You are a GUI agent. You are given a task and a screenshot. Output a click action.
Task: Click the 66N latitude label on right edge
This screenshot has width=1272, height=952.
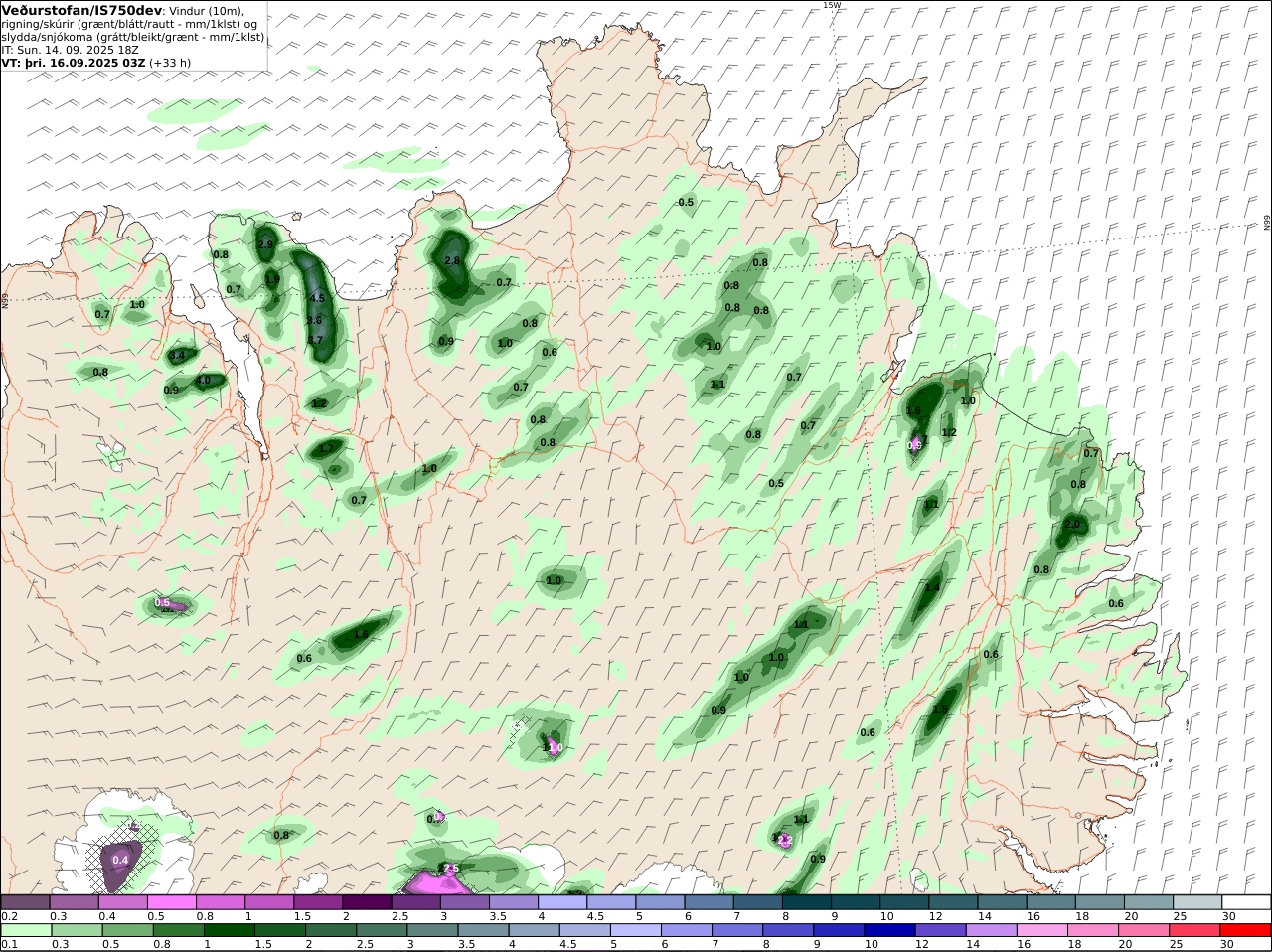pos(1267,223)
